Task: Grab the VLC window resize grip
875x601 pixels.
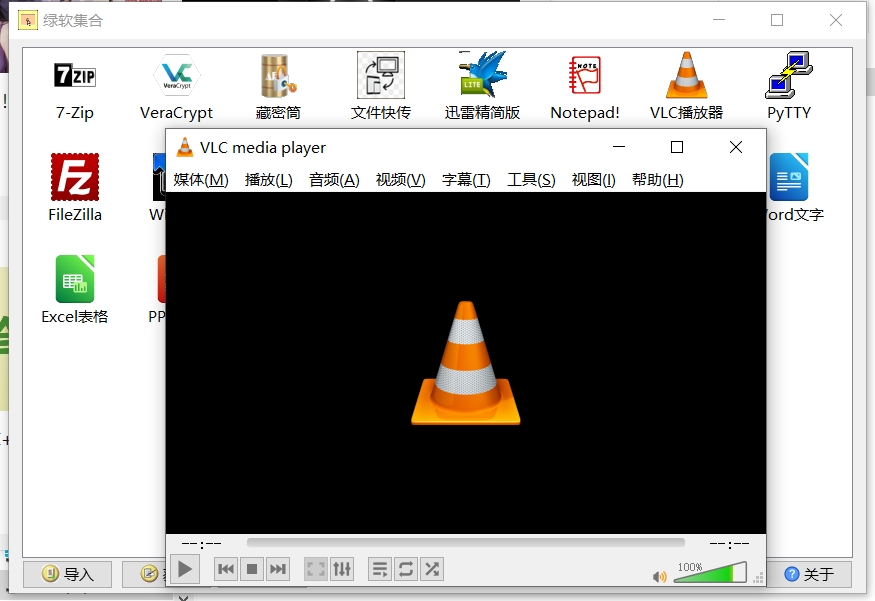Action: click(x=758, y=578)
